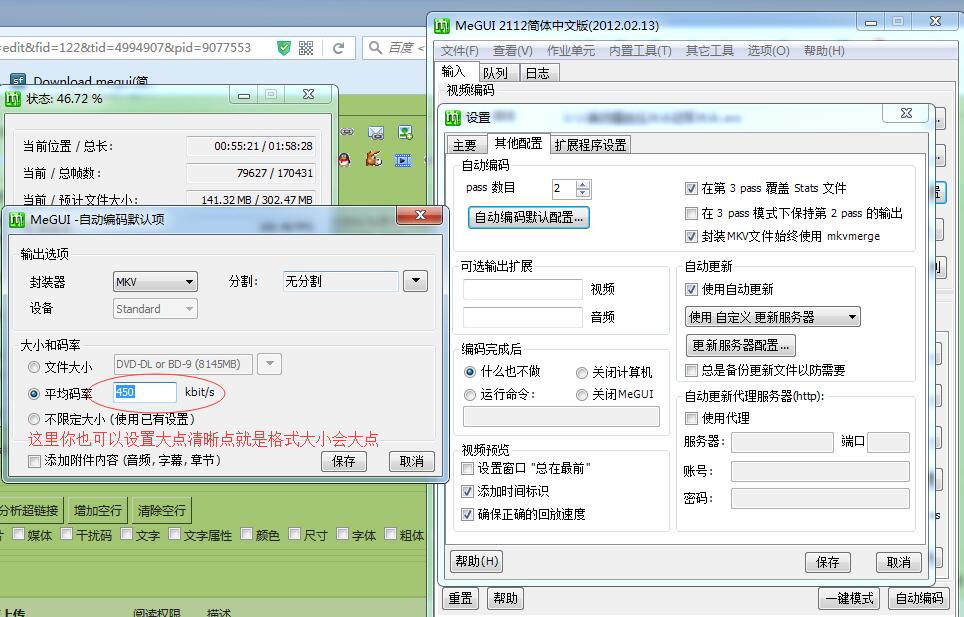The image size is (964, 617).
Task: Open the dropdown arrow beside file size field
Action: (269, 364)
